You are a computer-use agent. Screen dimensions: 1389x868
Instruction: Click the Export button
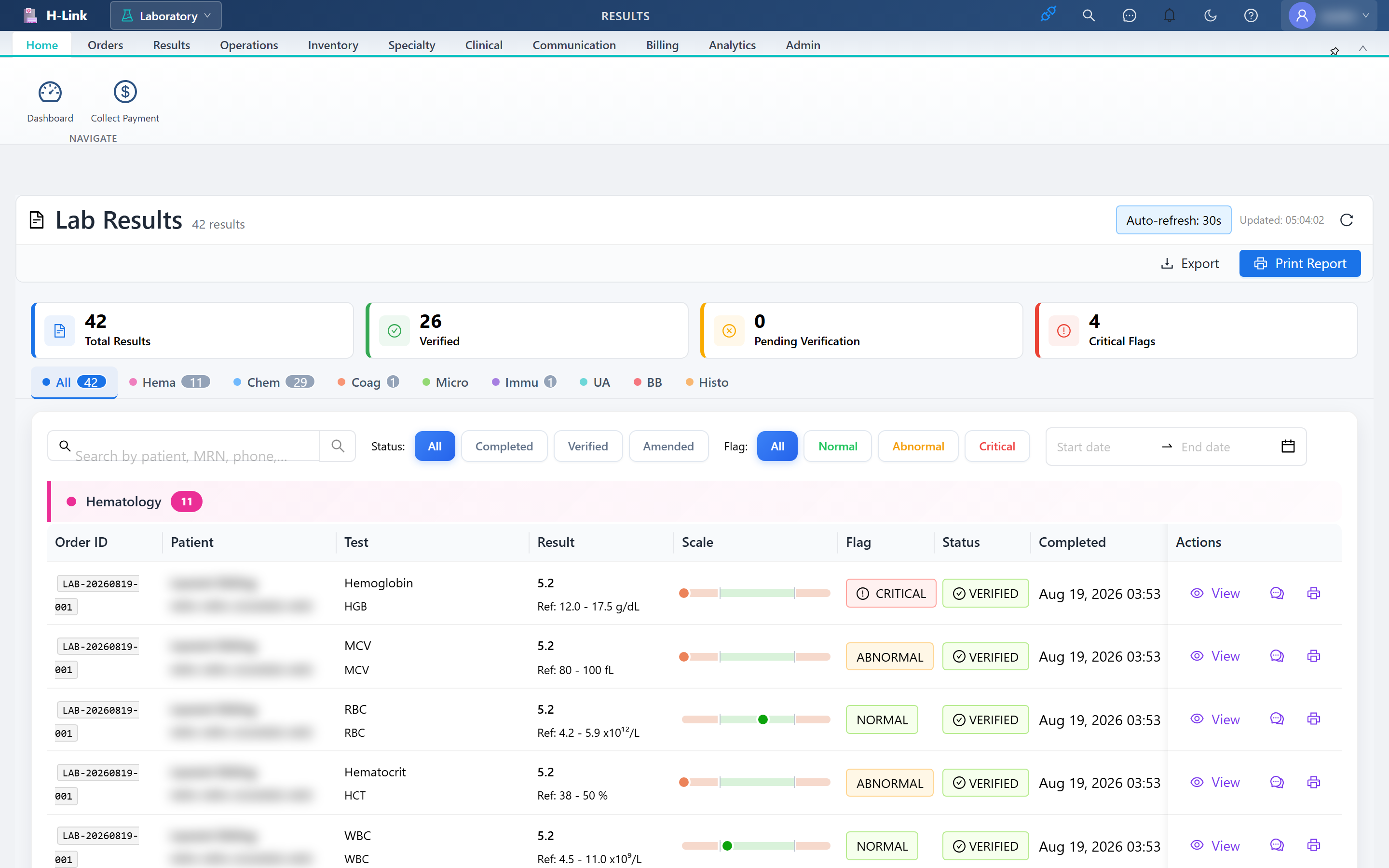point(1190,263)
